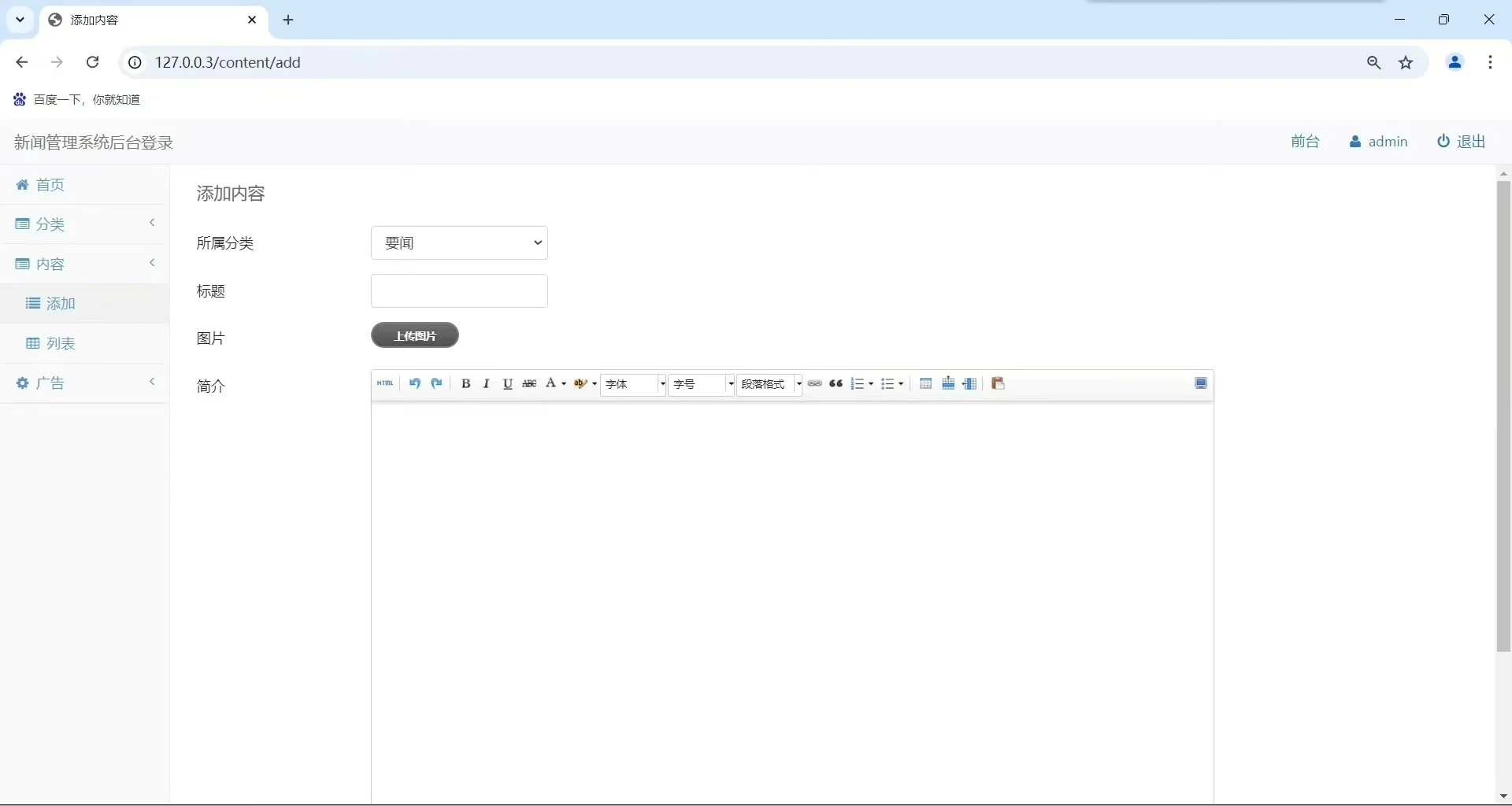Open the 字体 font family dropdown

tap(634, 385)
